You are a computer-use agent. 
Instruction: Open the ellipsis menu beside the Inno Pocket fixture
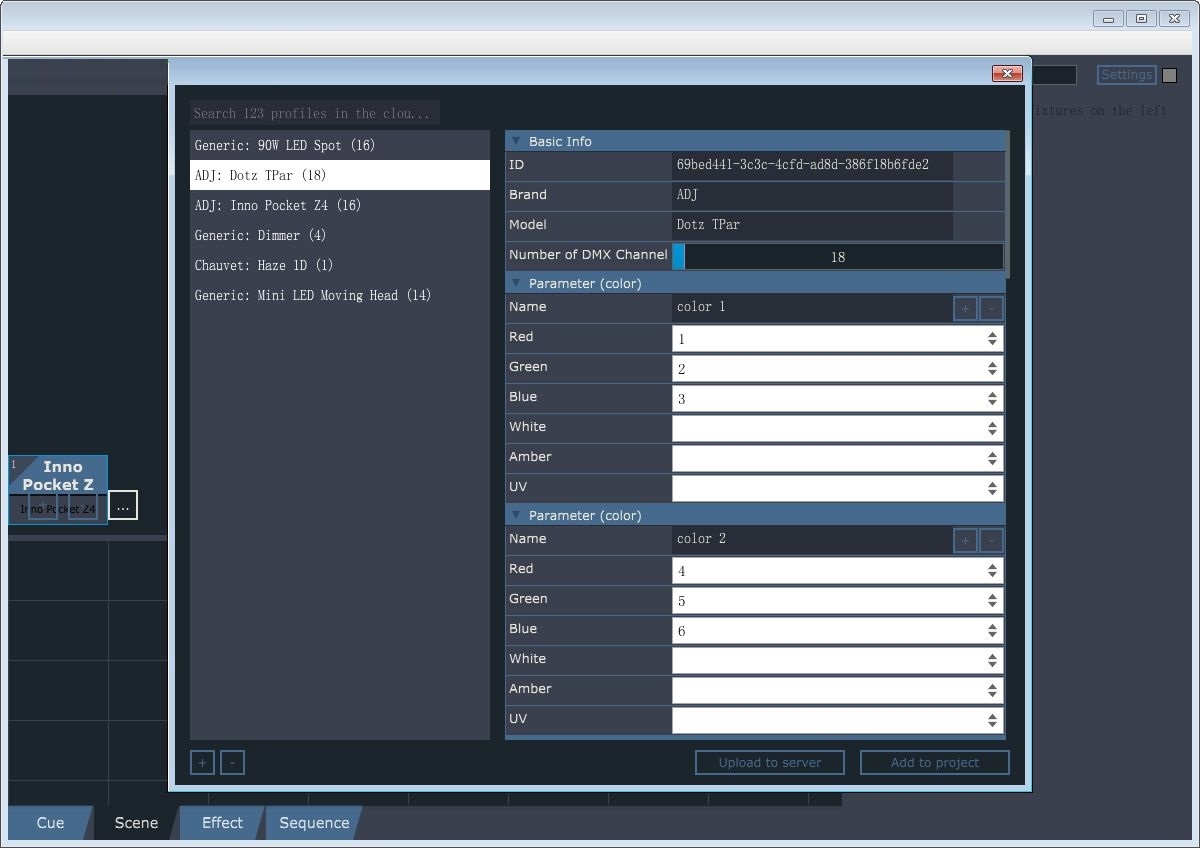pos(123,506)
